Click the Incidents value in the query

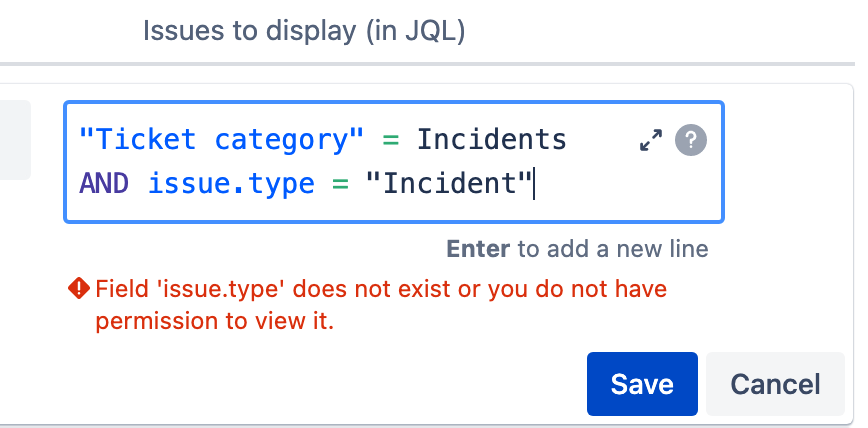(492, 140)
